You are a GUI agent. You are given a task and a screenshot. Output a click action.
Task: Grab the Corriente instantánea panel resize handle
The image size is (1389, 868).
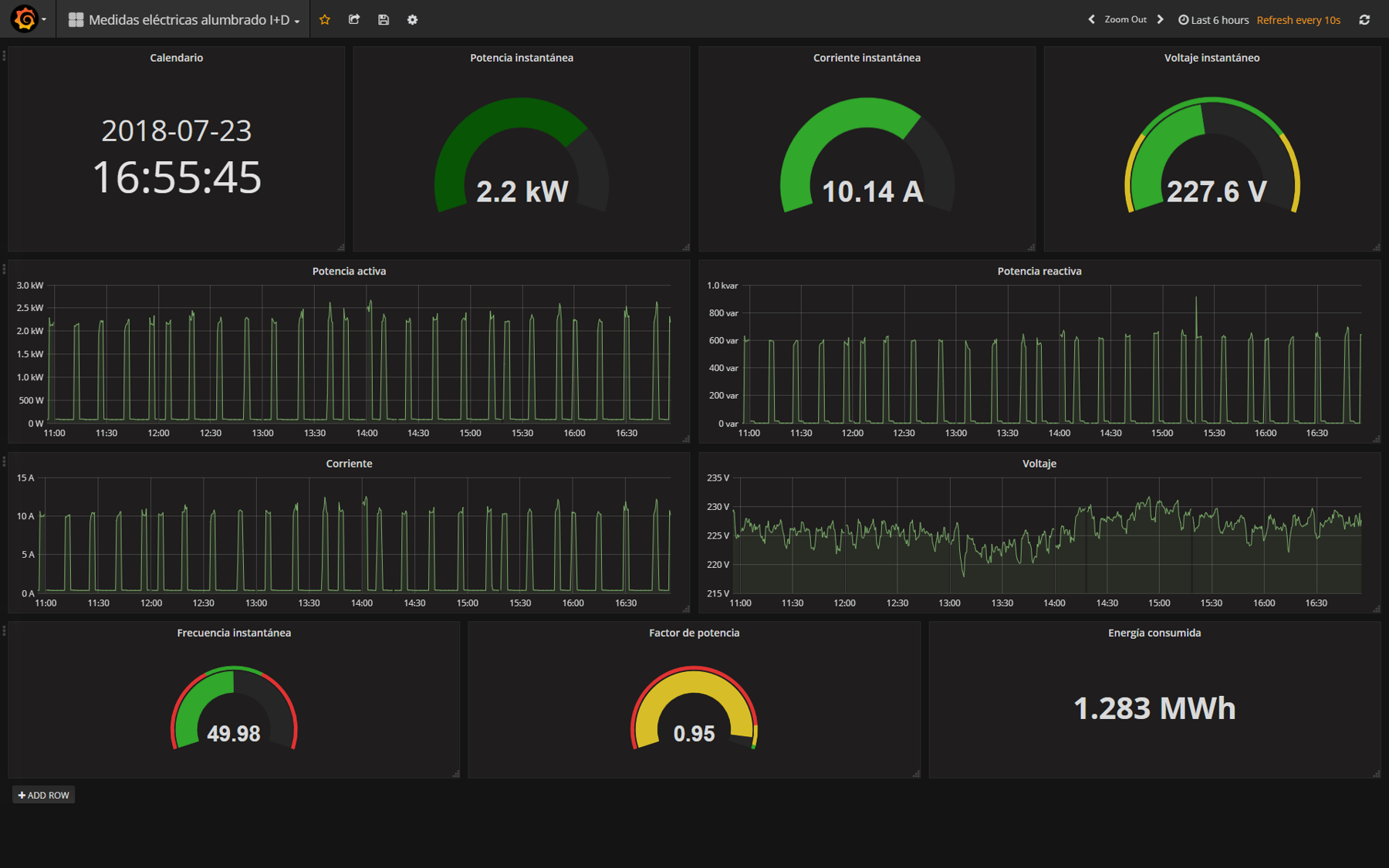pyautogui.click(x=1031, y=247)
